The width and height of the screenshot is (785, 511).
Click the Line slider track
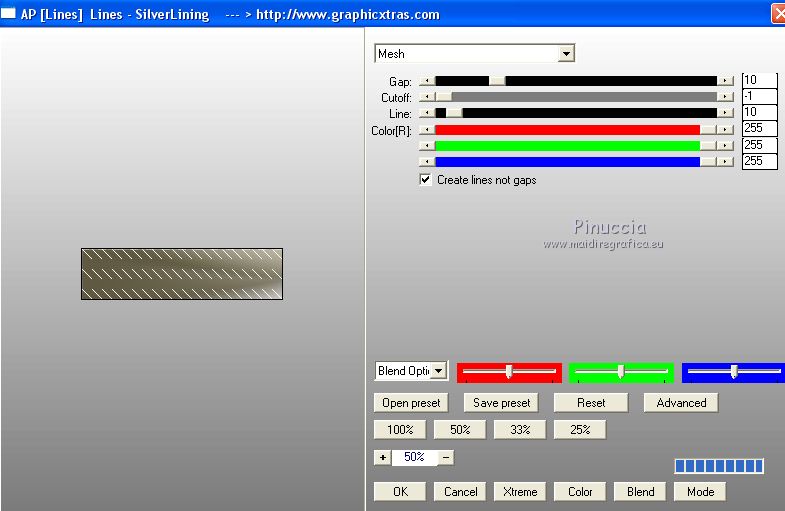pos(576,113)
